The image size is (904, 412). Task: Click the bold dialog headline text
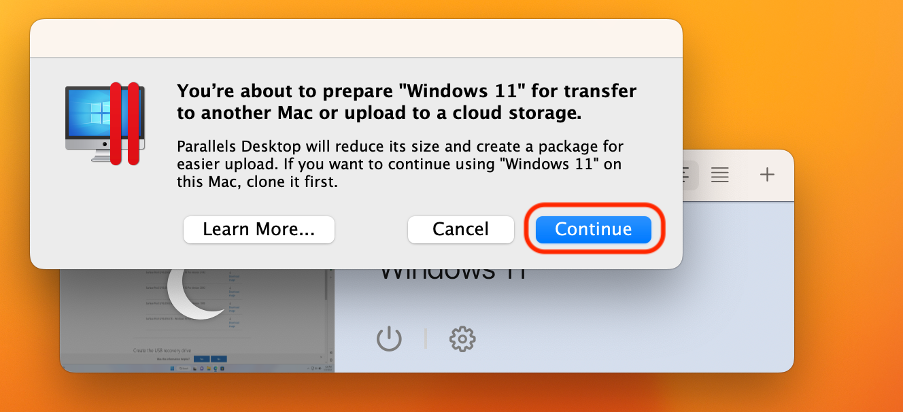point(405,101)
